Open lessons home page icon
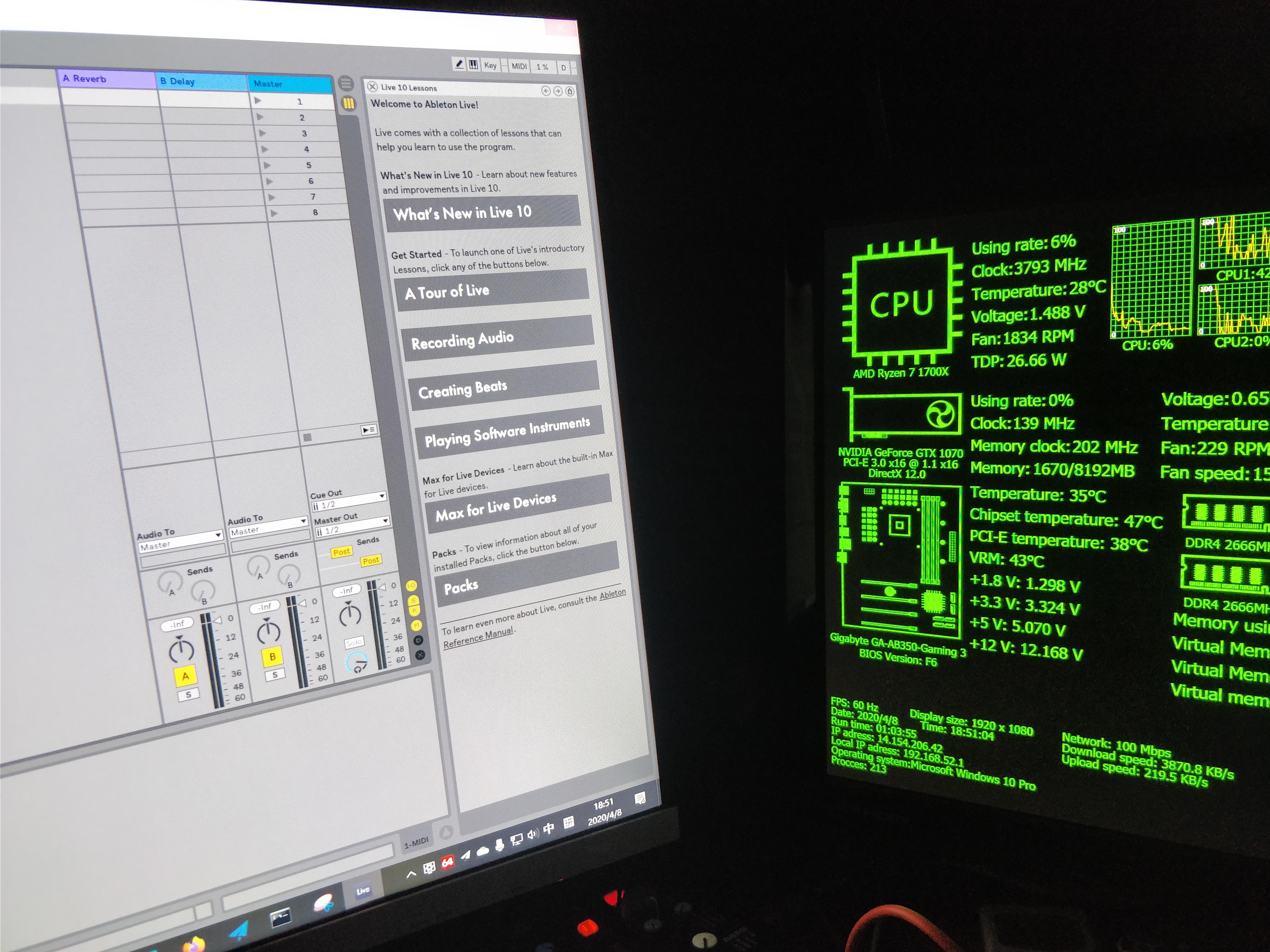This screenshot has width=1270, height=952. (x=570, y=91)
